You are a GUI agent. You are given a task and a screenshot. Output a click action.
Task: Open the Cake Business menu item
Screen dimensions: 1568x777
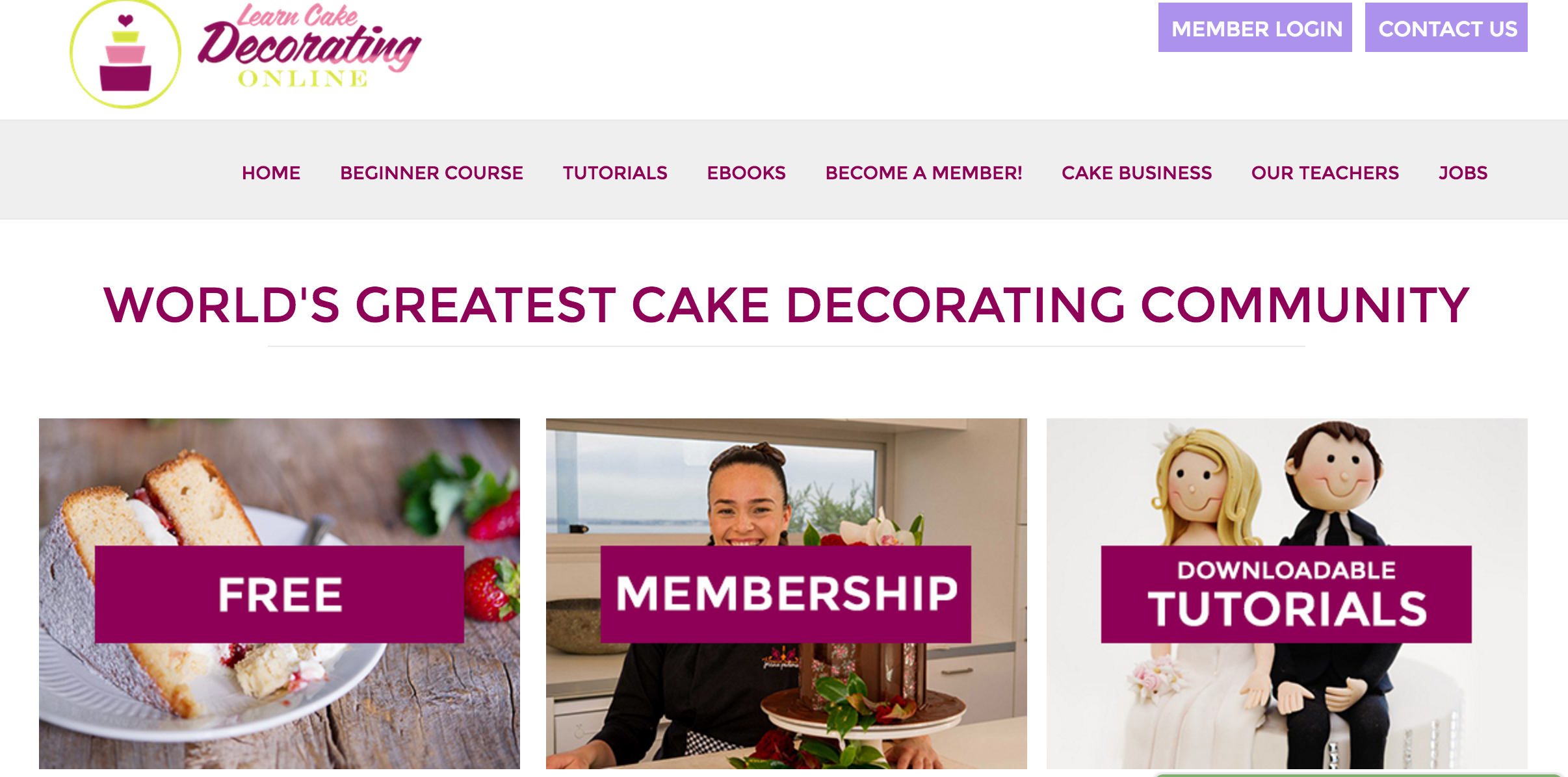[x=1136, y=173]
